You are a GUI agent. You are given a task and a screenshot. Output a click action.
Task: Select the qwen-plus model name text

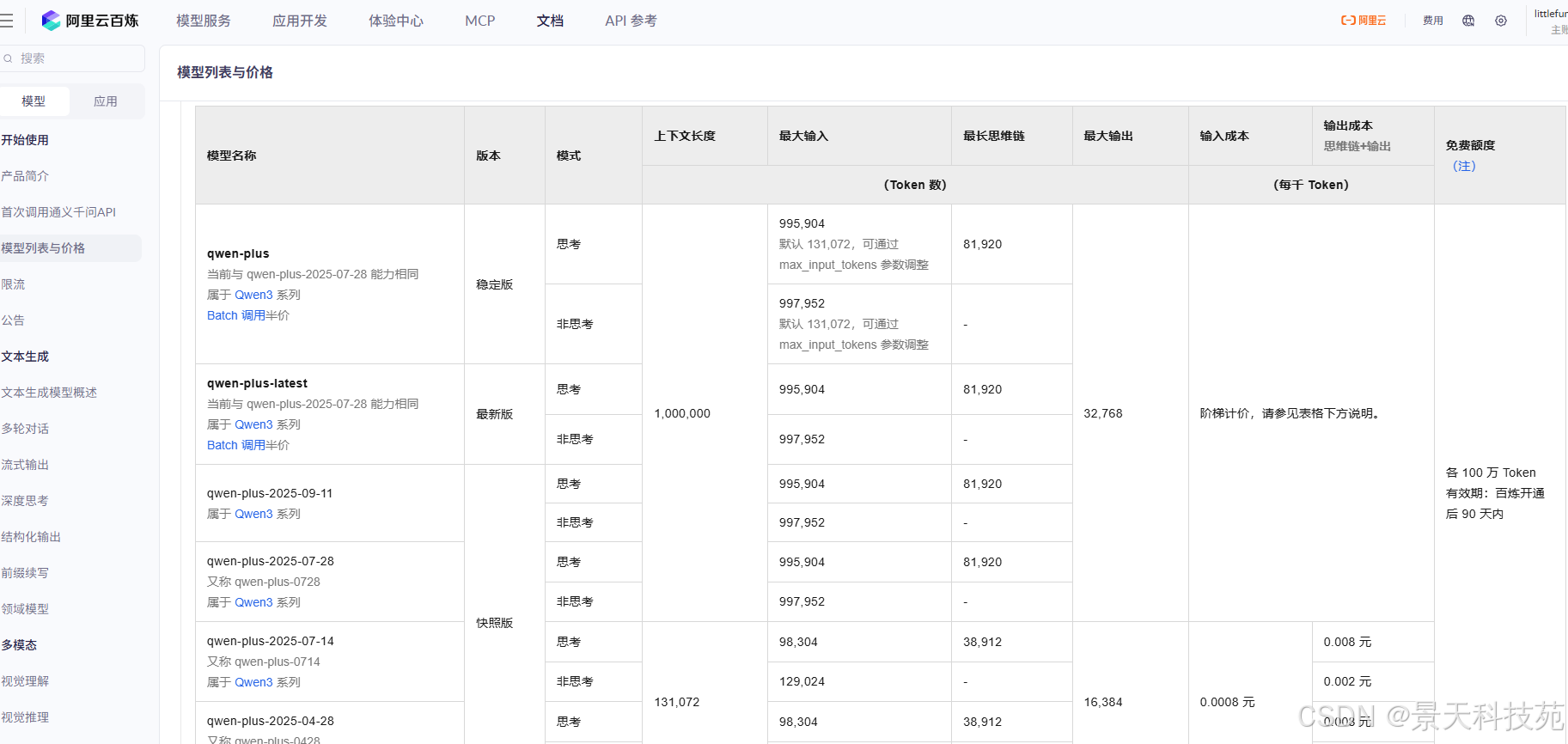[x=238, y=253]
